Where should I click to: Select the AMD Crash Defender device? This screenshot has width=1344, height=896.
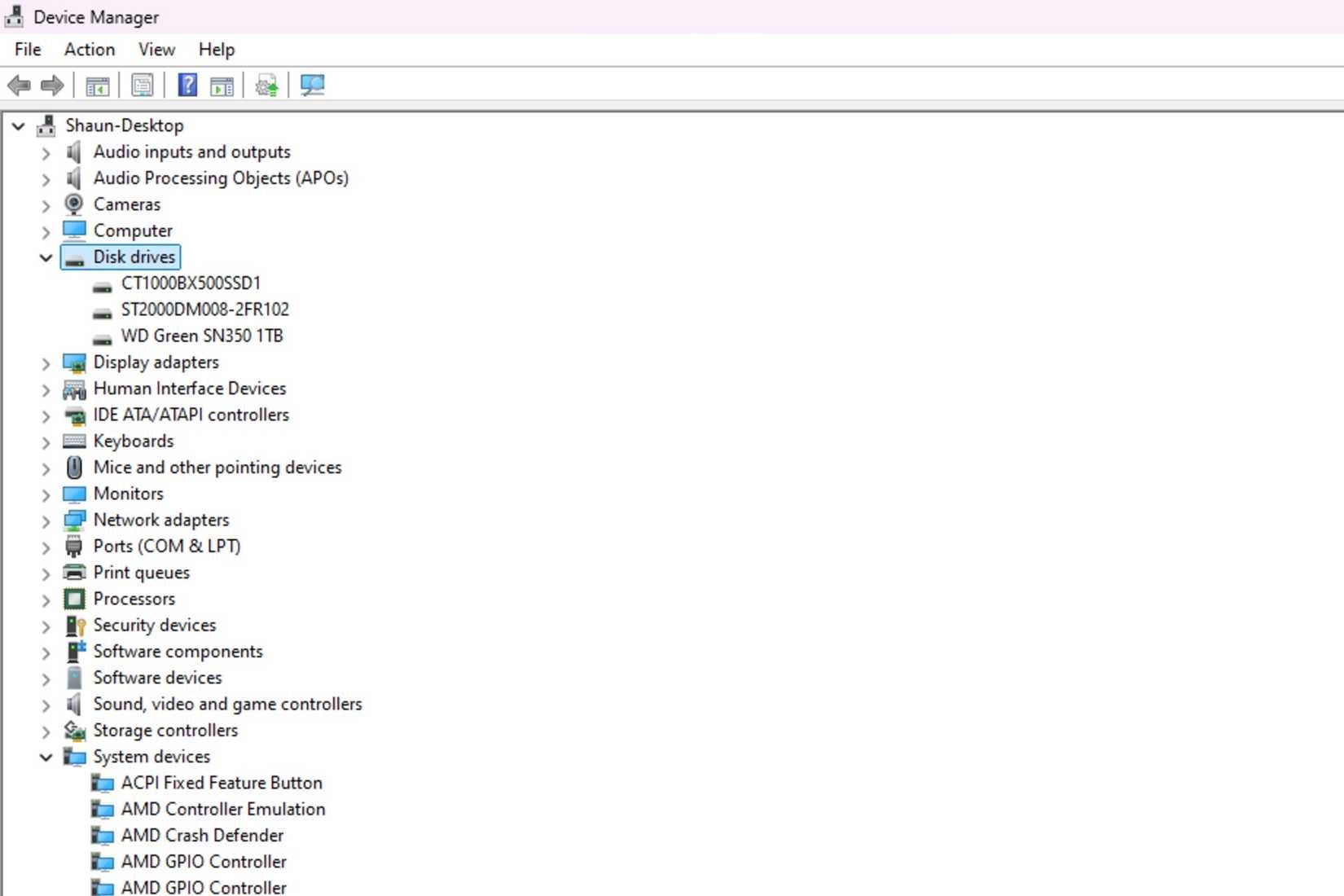coord(201,835)
